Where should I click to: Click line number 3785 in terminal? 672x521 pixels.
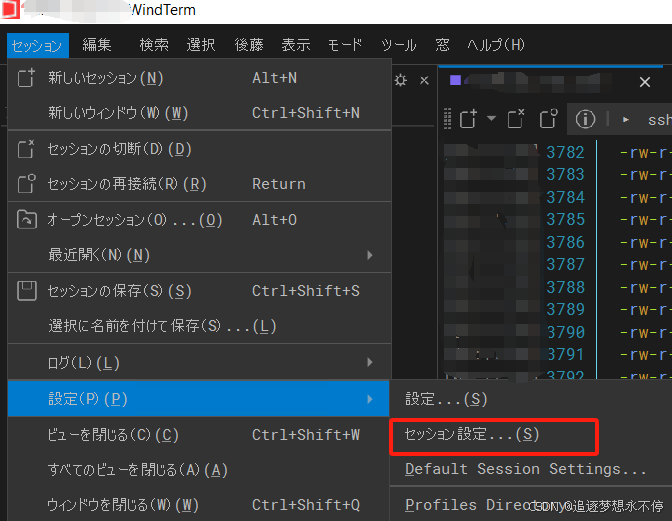565,219
